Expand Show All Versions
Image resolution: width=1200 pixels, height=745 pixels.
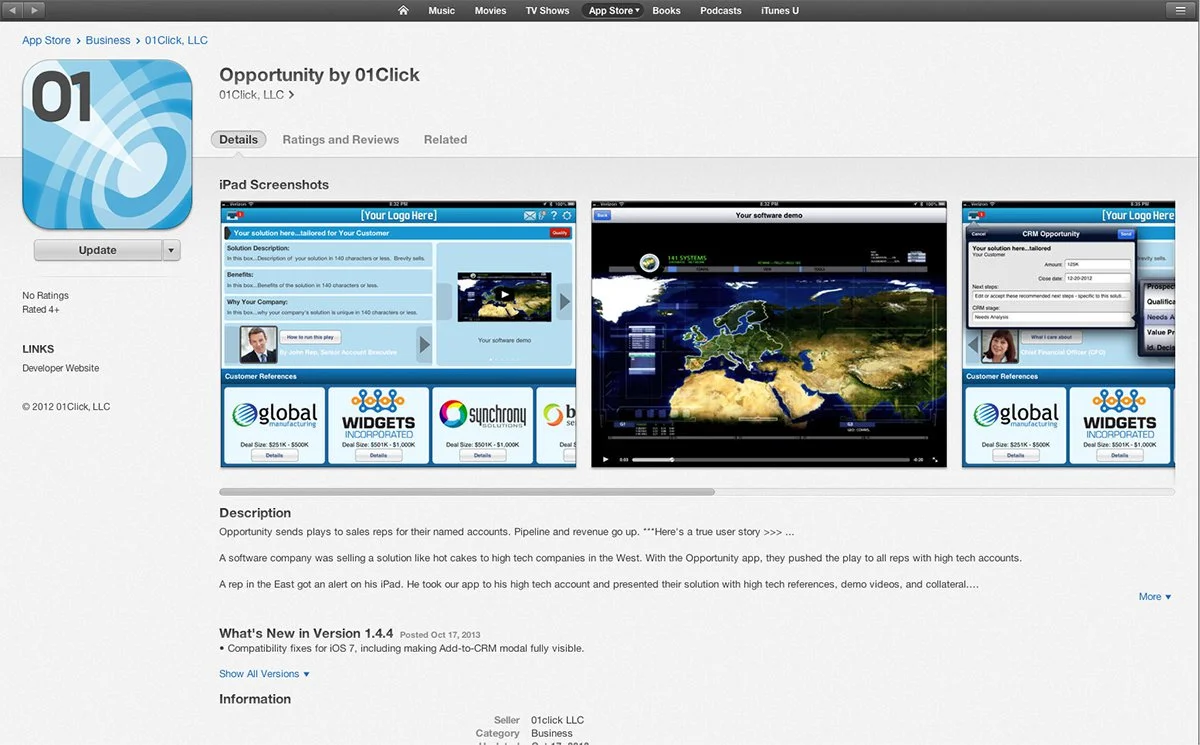click(x=264, y=674)
